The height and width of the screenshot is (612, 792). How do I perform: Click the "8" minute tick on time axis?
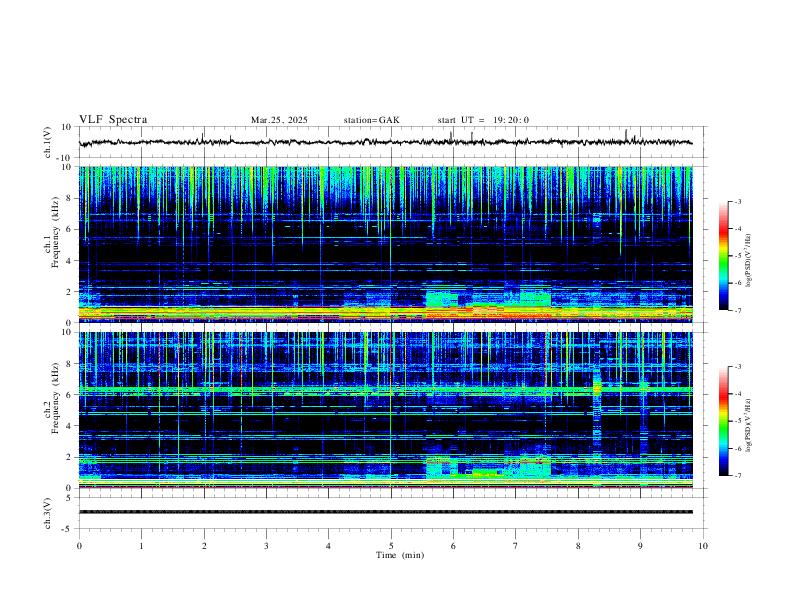578,546
